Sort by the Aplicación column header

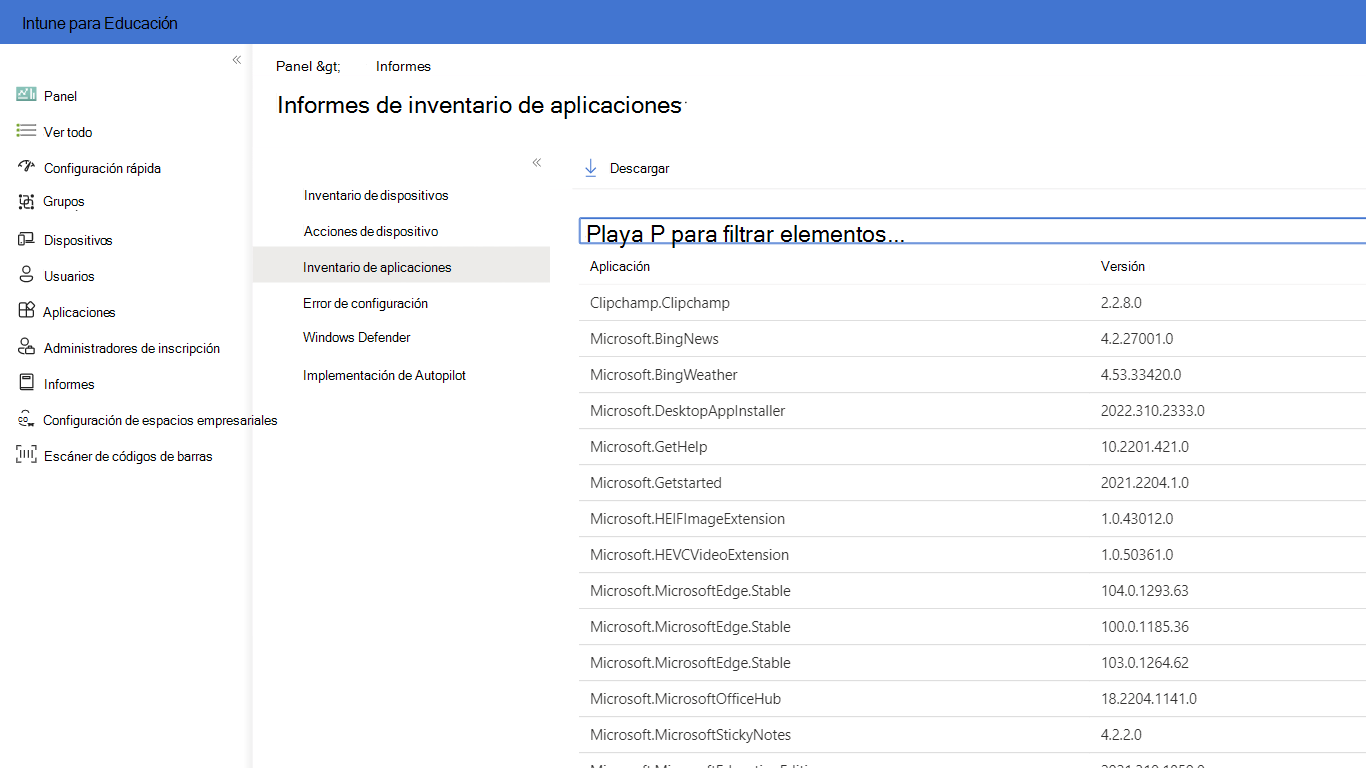pos(620,266)
